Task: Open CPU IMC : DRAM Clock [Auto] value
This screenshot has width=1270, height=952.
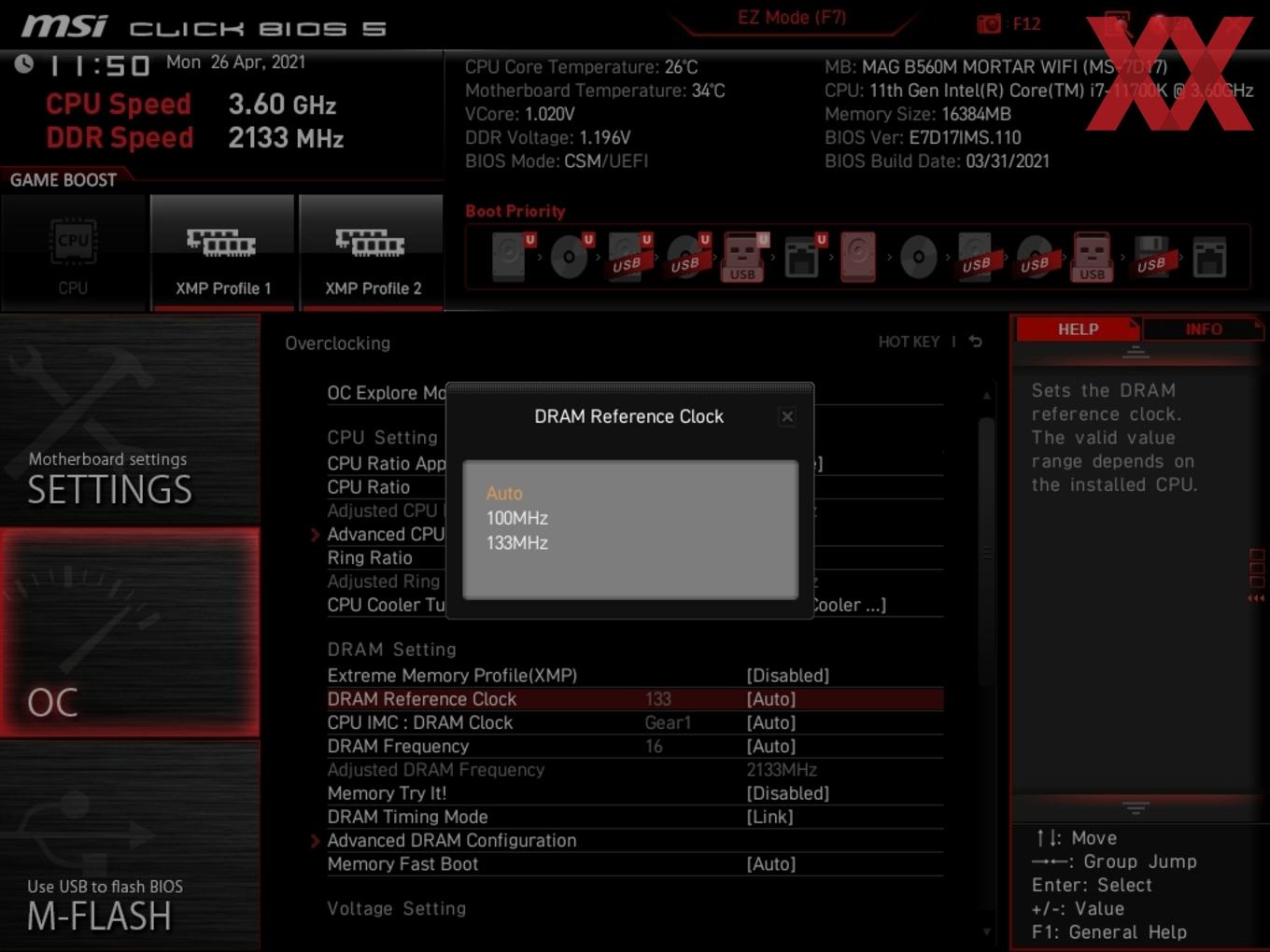Action: pos(770,722)
